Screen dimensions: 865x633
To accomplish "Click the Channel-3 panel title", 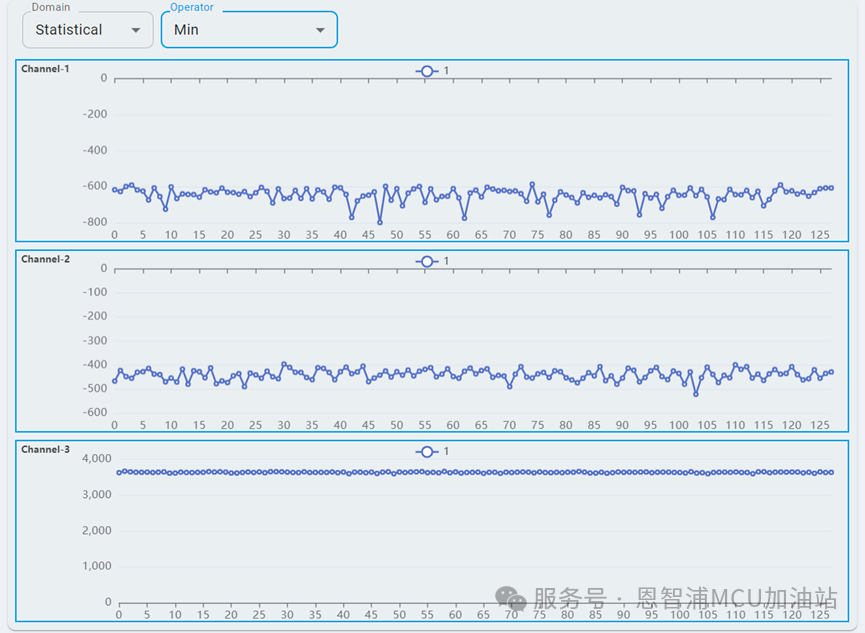I will click(45, 449).
